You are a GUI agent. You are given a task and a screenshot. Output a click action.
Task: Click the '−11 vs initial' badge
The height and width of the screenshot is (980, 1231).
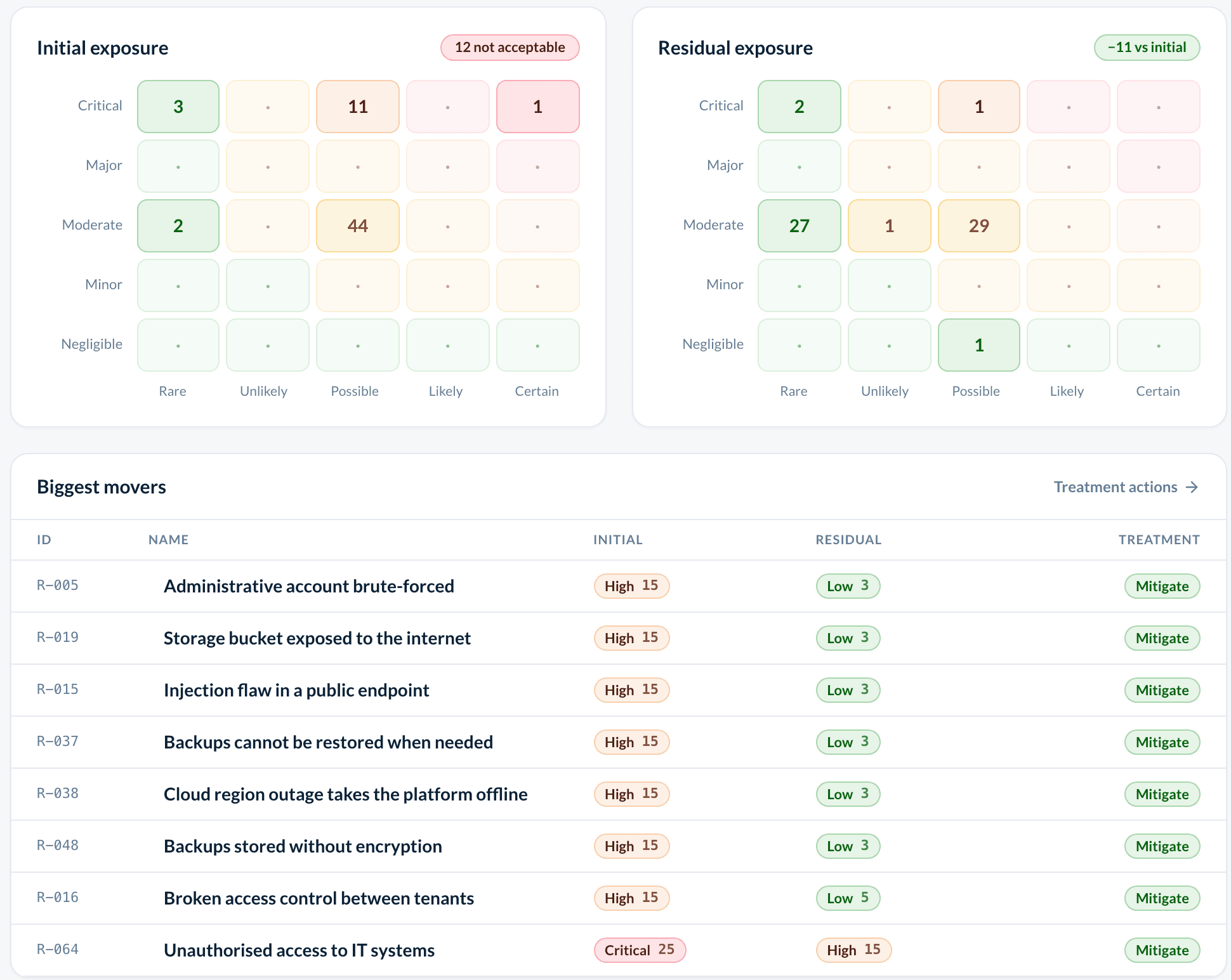tap(1147, 48)
